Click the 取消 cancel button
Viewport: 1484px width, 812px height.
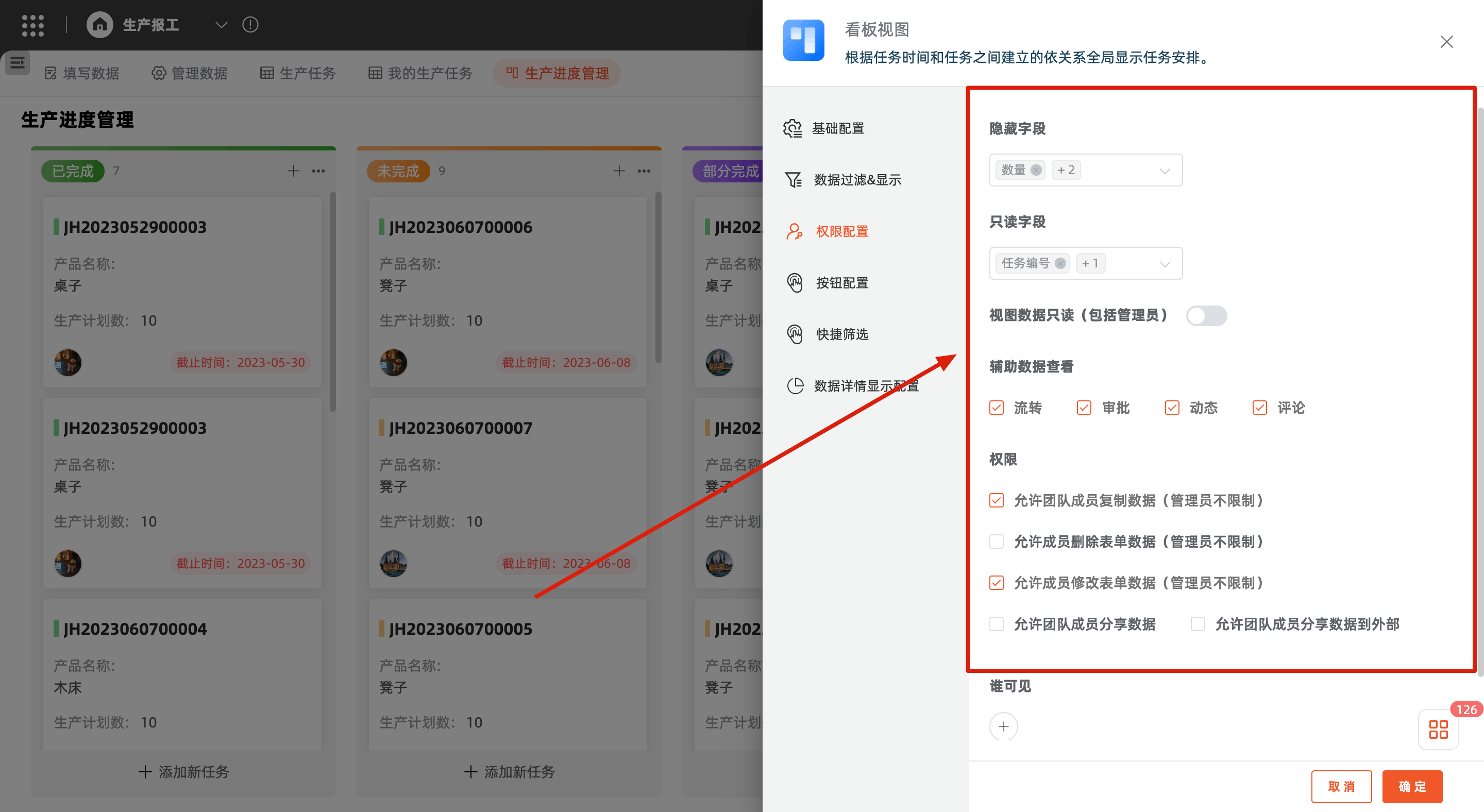[x=1341, y=787]
